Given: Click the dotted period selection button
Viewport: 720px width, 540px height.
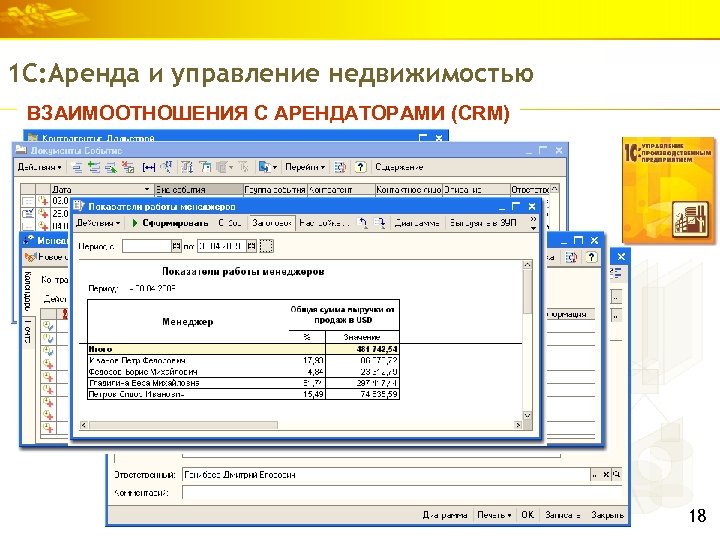Looking at the screenshot, I should [266, 247].
